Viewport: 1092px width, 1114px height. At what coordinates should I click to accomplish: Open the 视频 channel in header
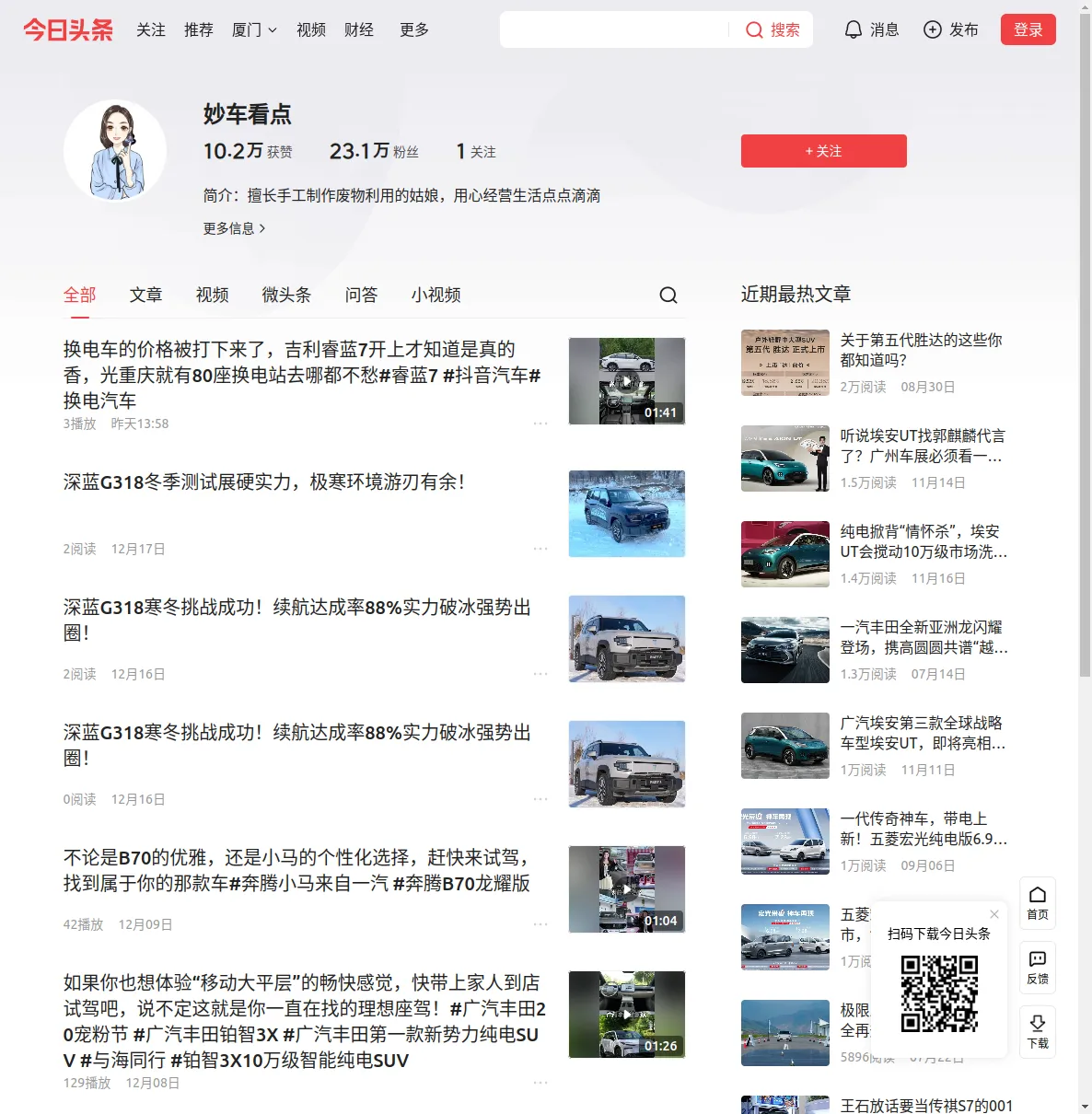pos(311,30)
